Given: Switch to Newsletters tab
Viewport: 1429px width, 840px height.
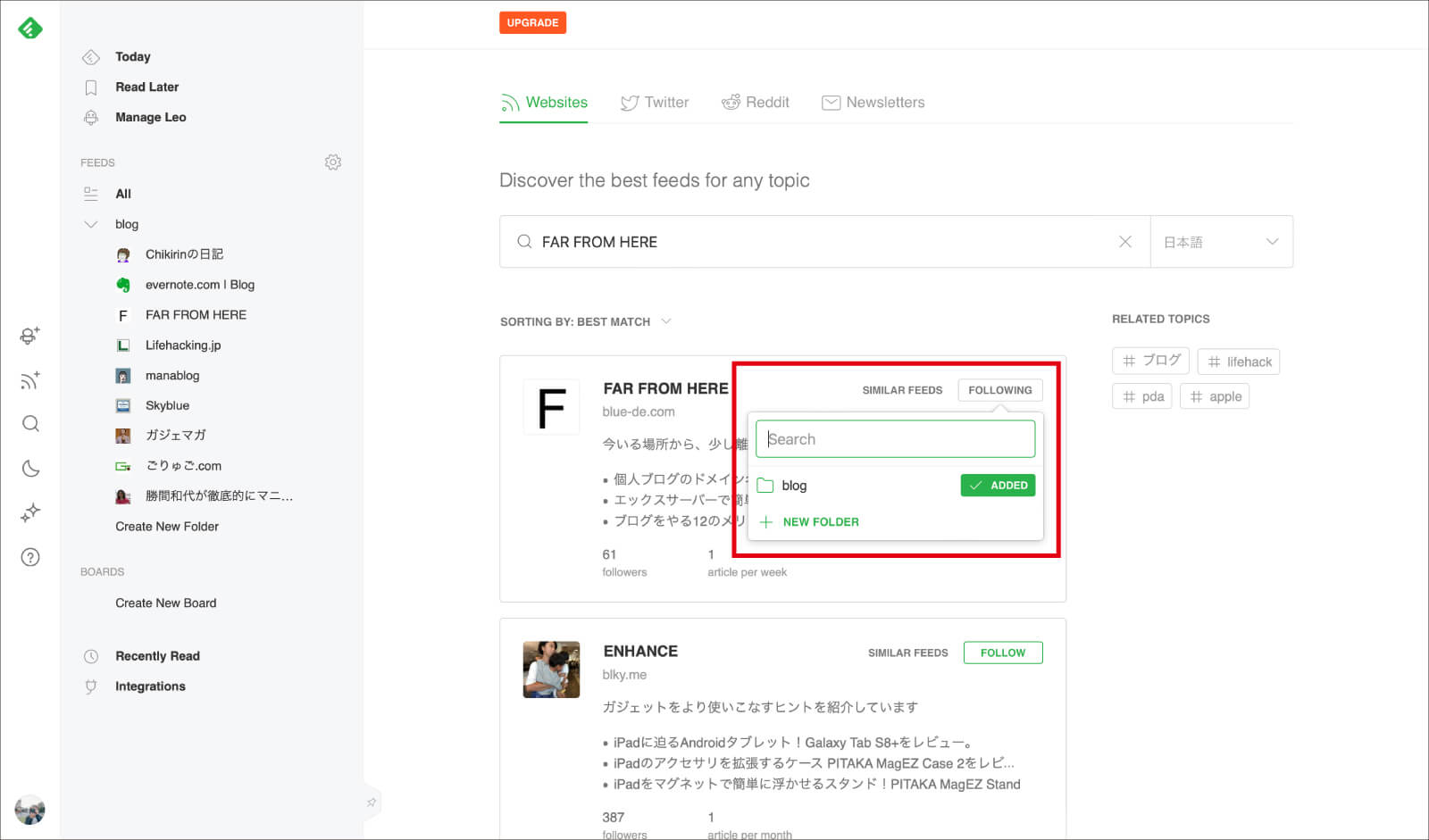Looking at the screenshot, I should tap(873, 103).
